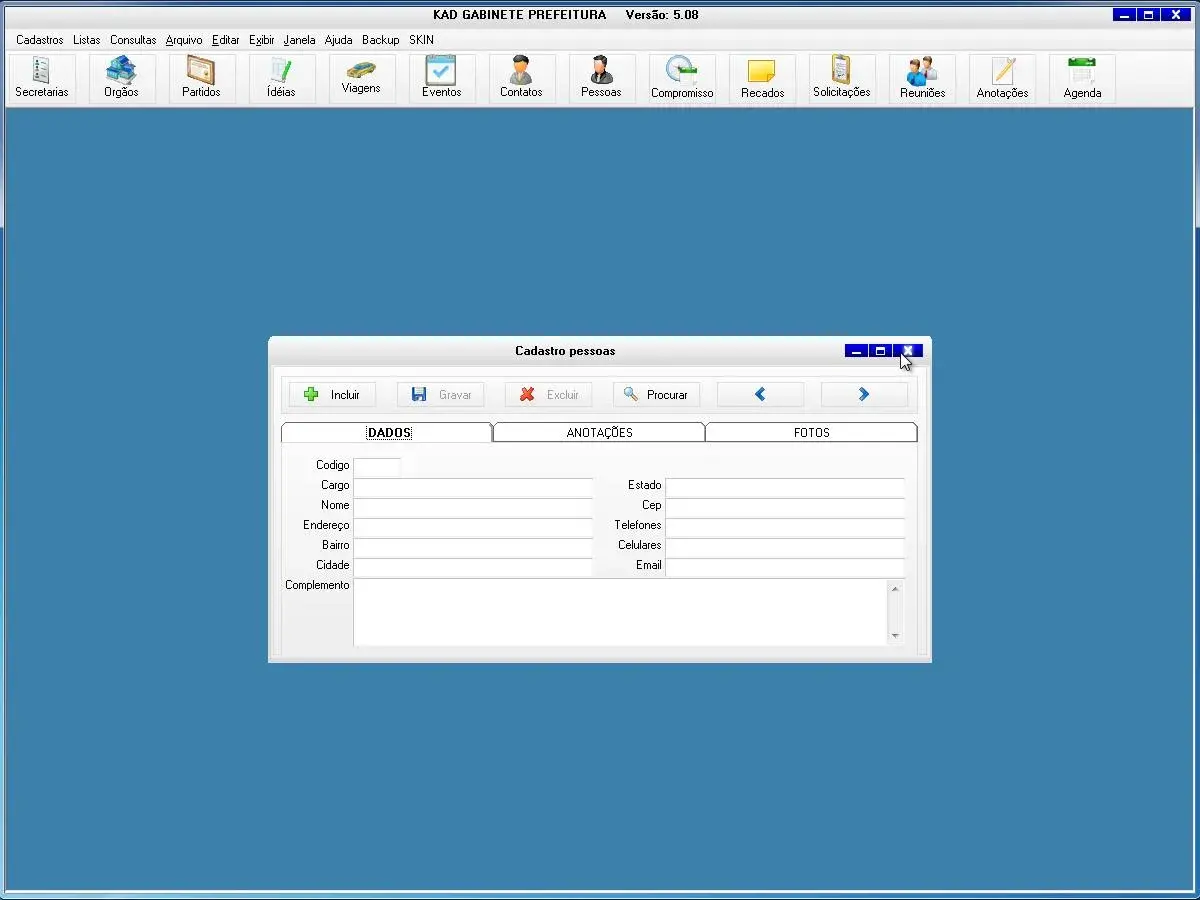Go to next record with right arrow

[x=864, y=395]
